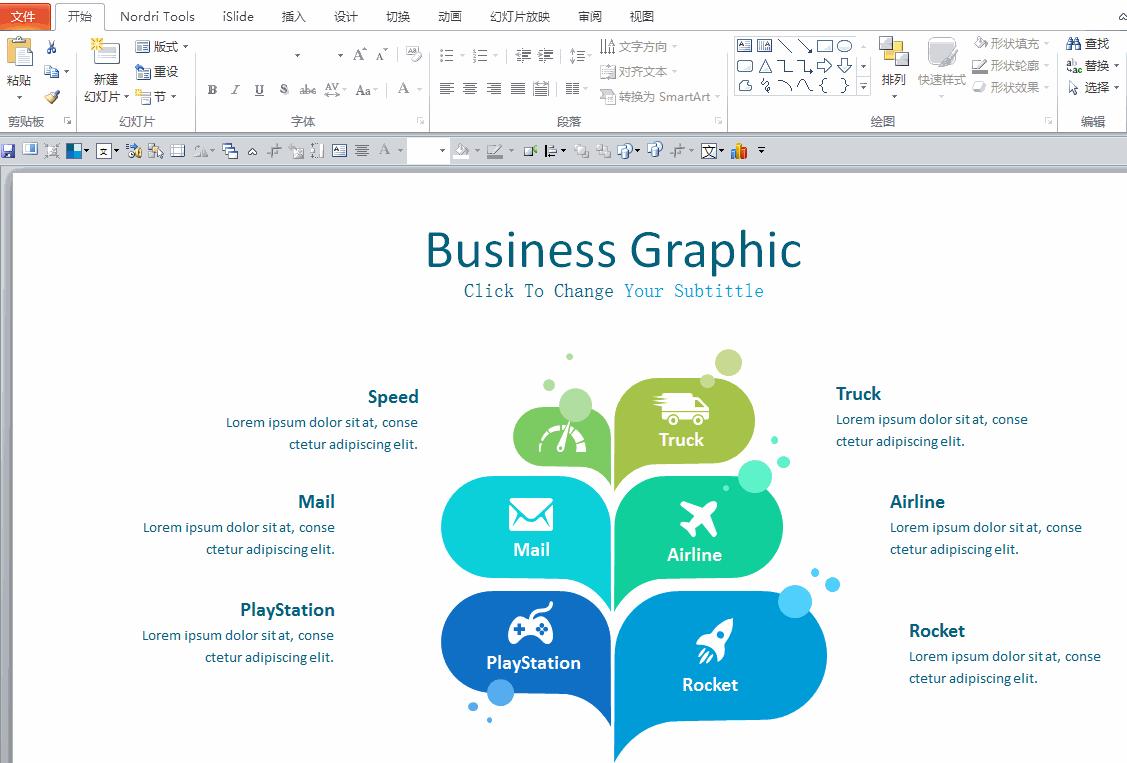Image resolution: width=1127 pixels, height=763 pixels.
Task: Click the Paste clipboard icon
Action: pyautogui.click(x=19, y=53)
